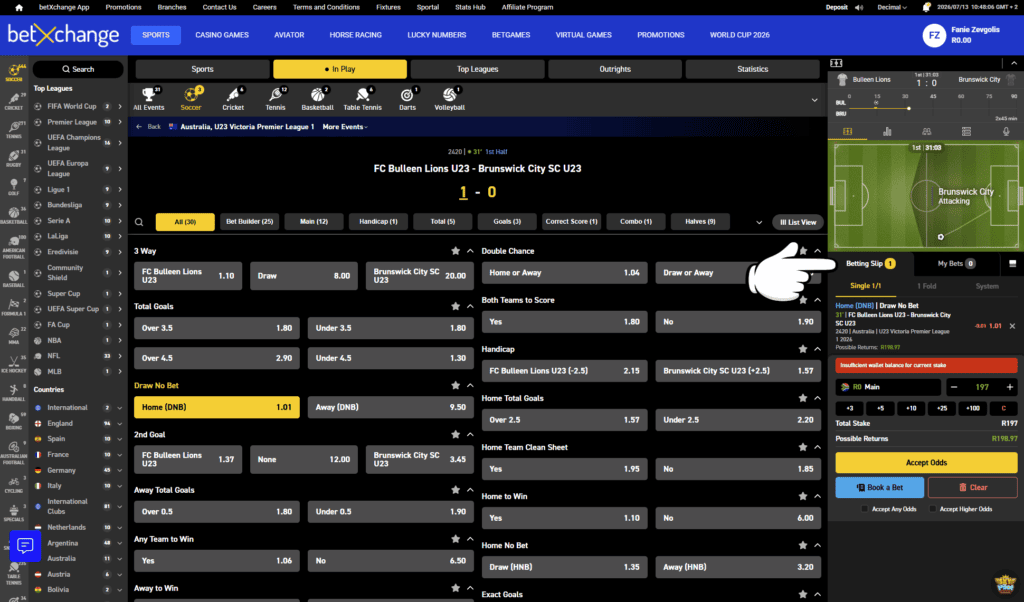Open the home icon in top bar

(x=18, y=8)
